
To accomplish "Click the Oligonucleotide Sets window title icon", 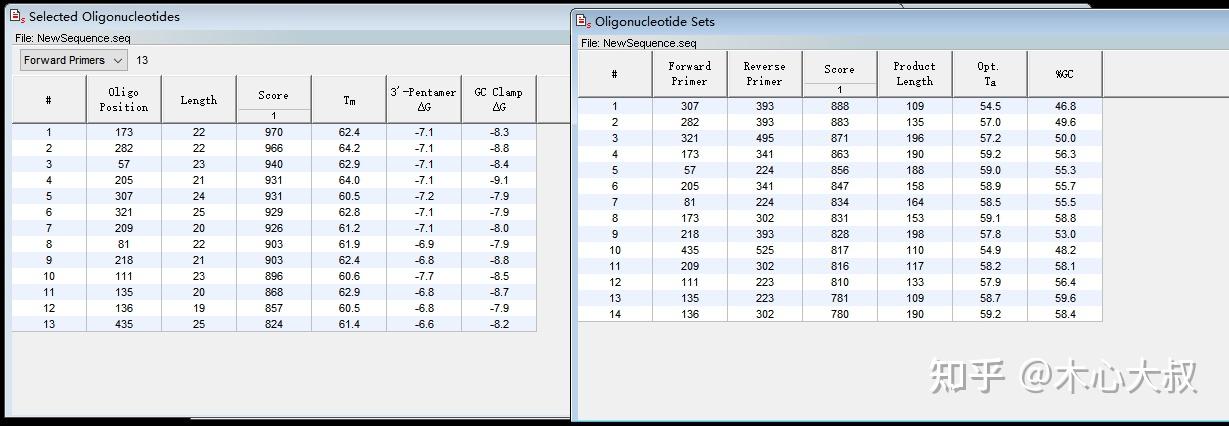I will point(584,21).
